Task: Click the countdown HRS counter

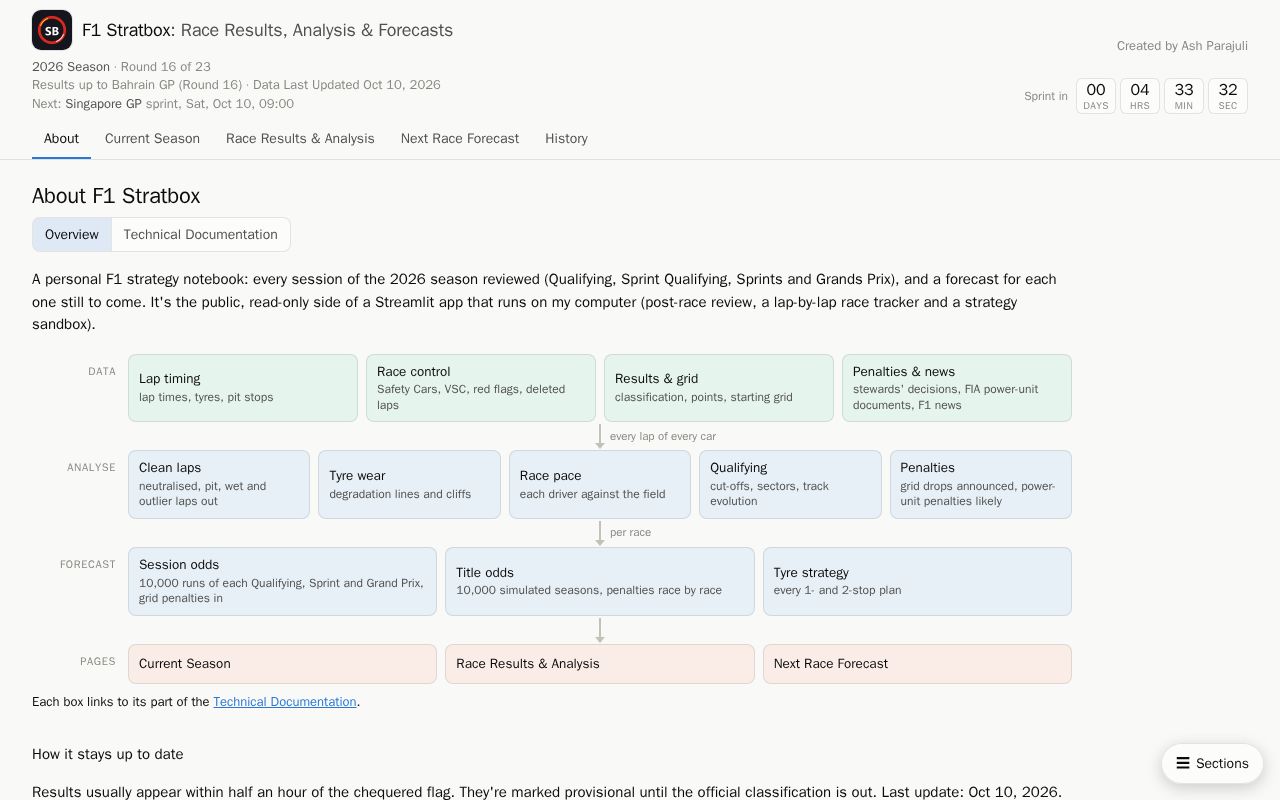Action: pos(1140,96)
